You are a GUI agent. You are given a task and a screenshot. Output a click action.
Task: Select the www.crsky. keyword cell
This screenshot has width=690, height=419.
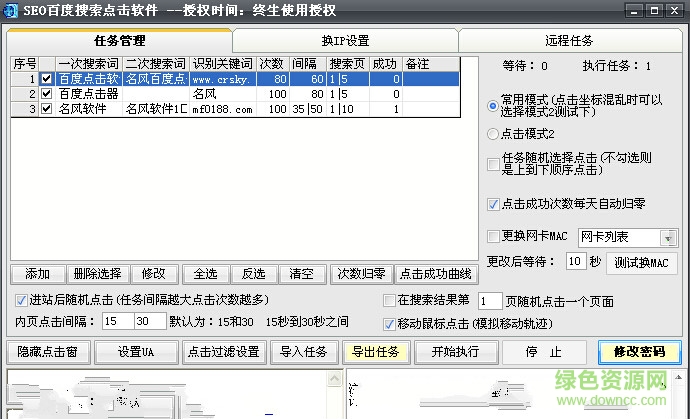click(223, 79)
